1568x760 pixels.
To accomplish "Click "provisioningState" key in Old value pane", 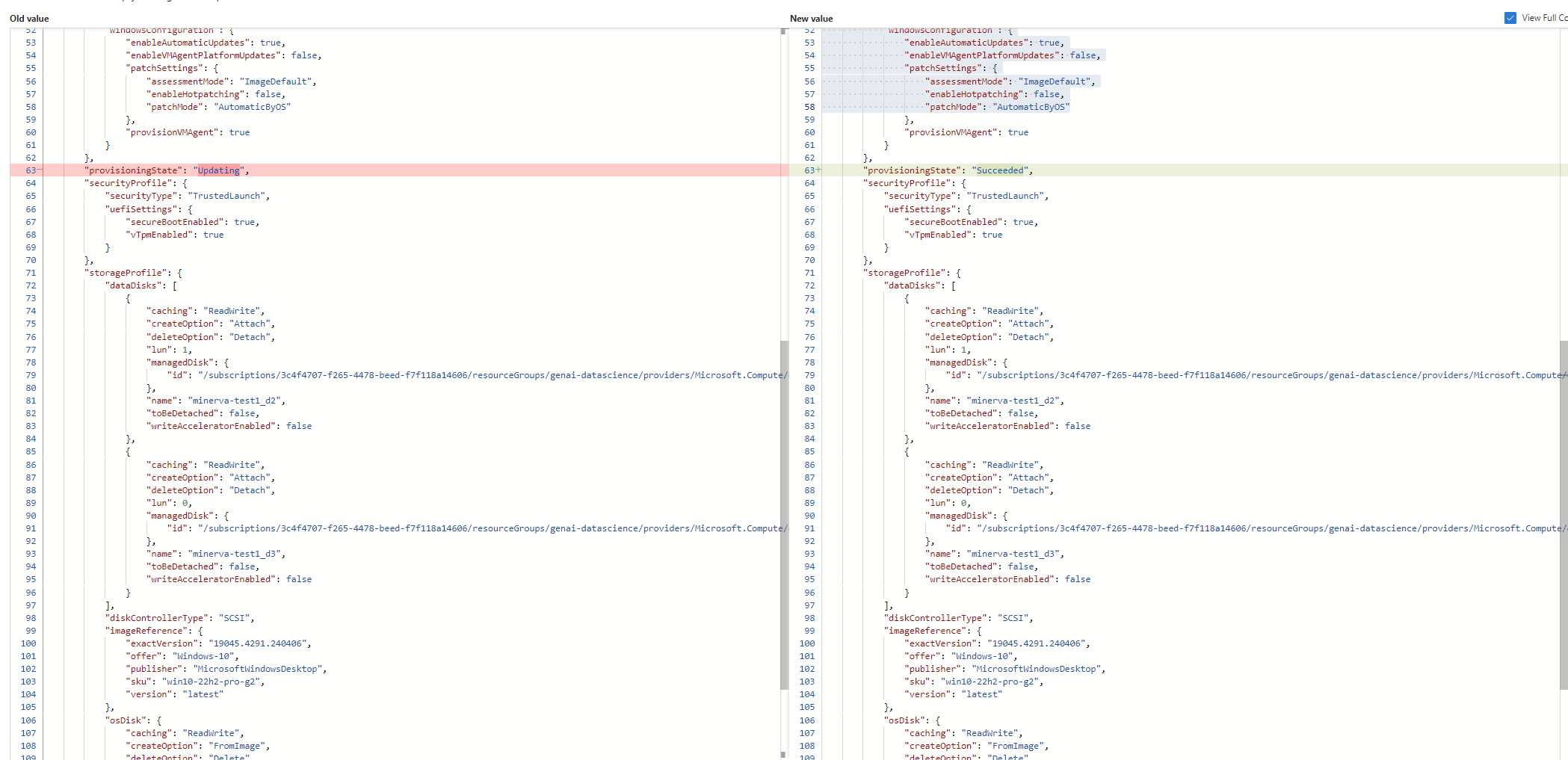I will click(134, 170).
